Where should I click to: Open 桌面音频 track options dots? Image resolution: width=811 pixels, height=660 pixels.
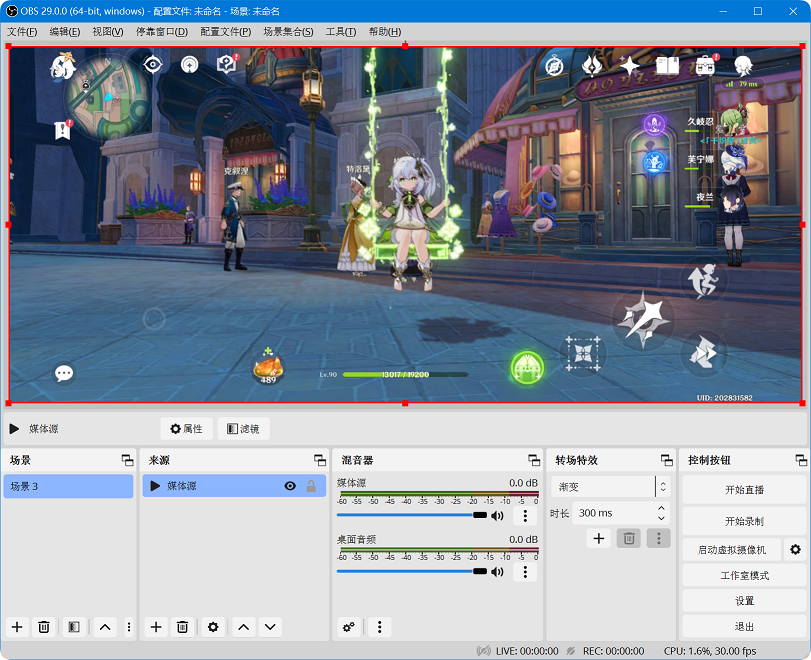click(525, 572)
